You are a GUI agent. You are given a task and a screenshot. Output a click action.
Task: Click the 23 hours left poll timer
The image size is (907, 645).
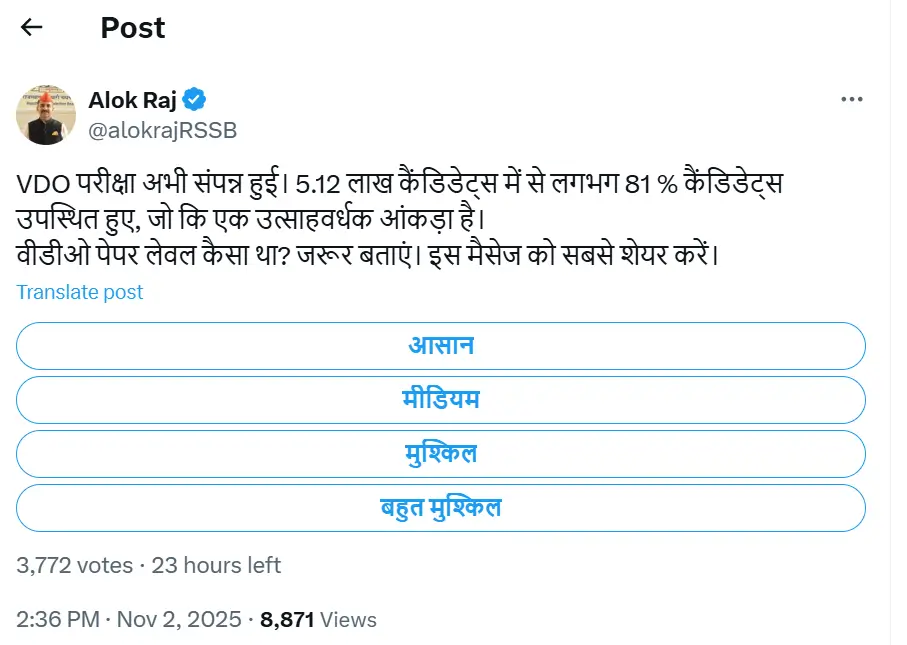click(217, 565)
